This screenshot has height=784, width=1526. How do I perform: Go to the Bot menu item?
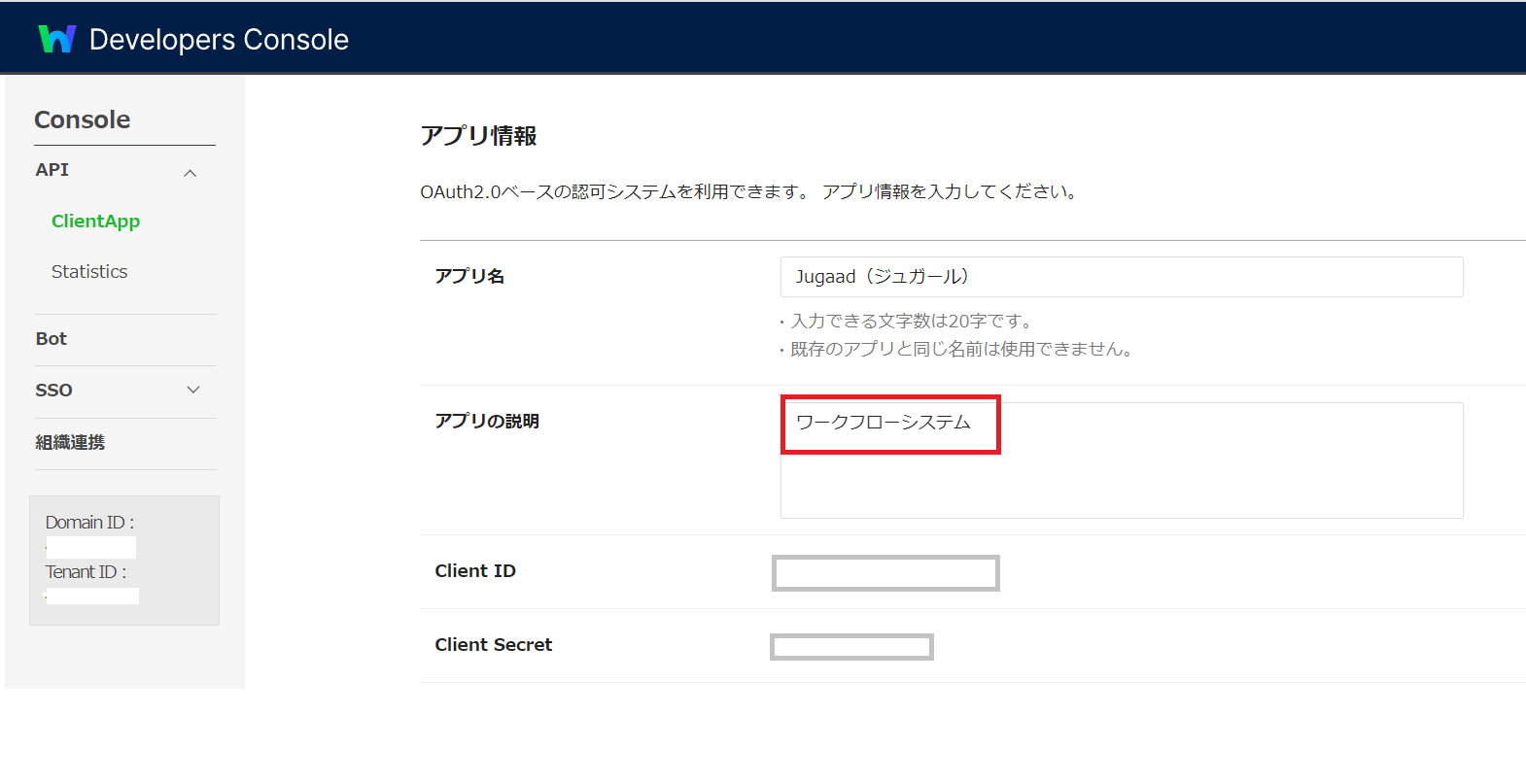pos(52,339)
